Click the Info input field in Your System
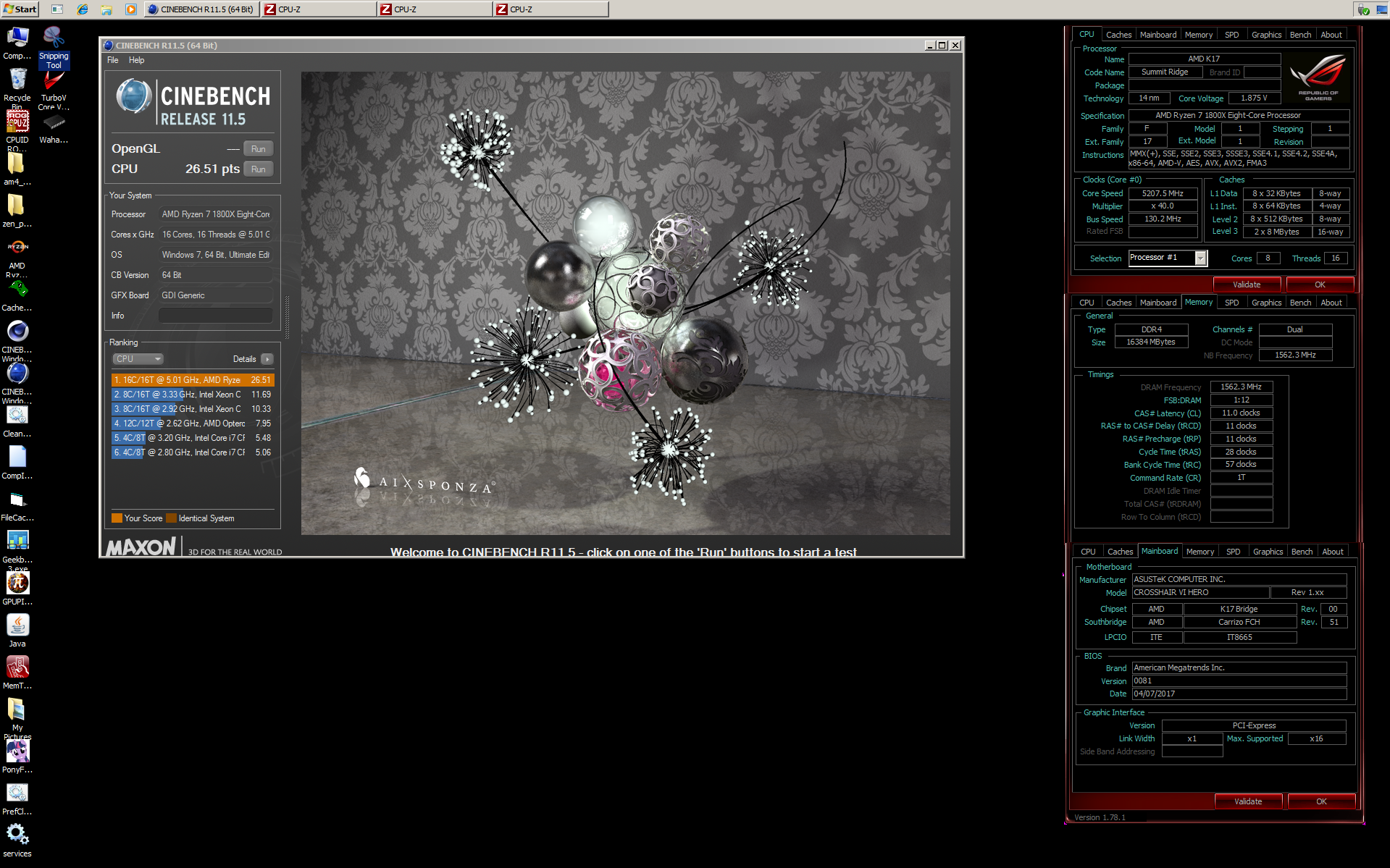The image size is (1390, 868). pos(216,316)
